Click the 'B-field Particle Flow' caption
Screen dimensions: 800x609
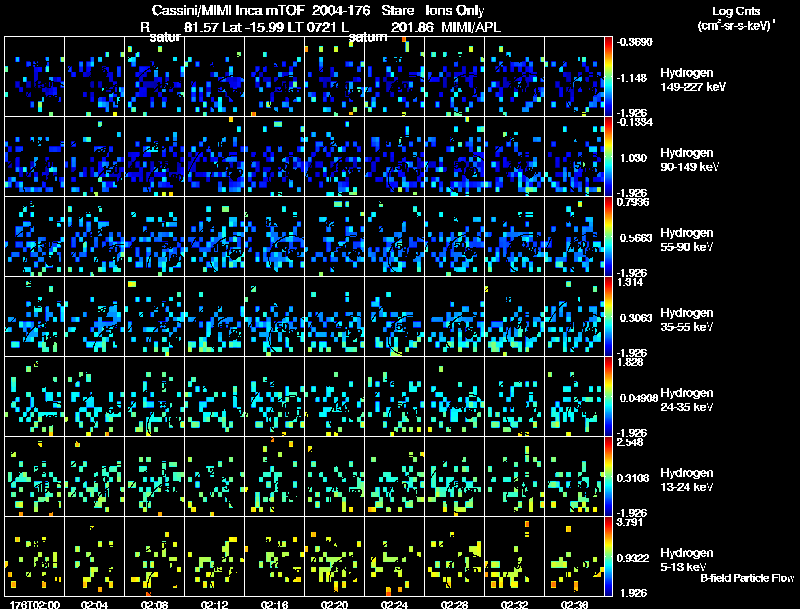pyautogui.click(x=747, y=578)
